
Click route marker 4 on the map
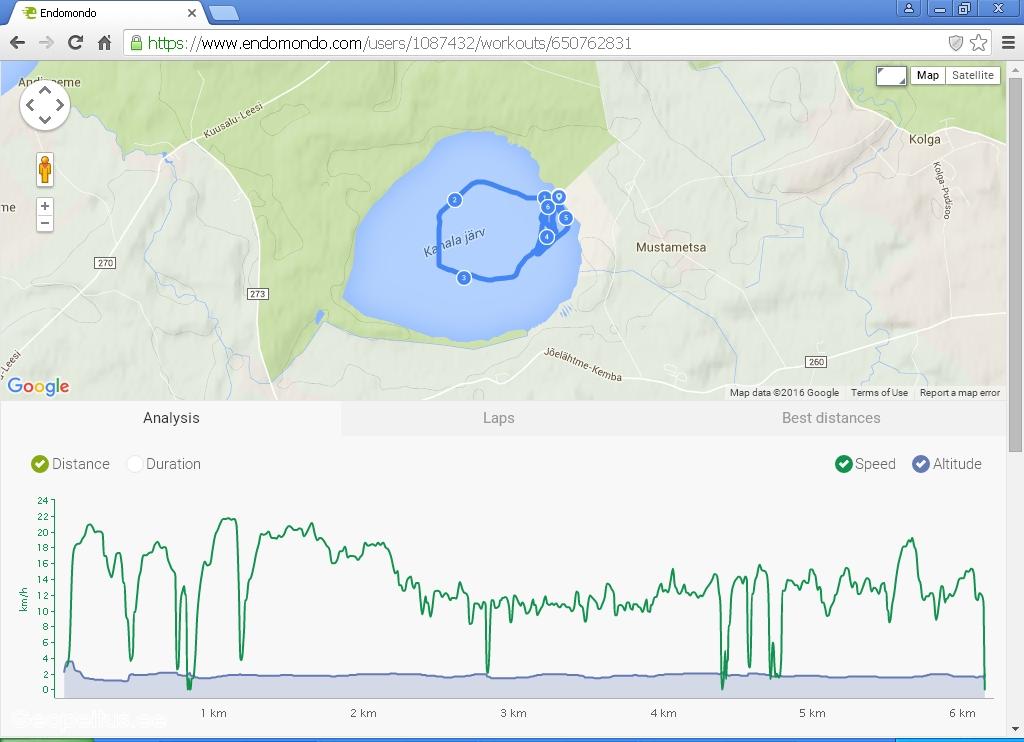(x=547, y=236)
